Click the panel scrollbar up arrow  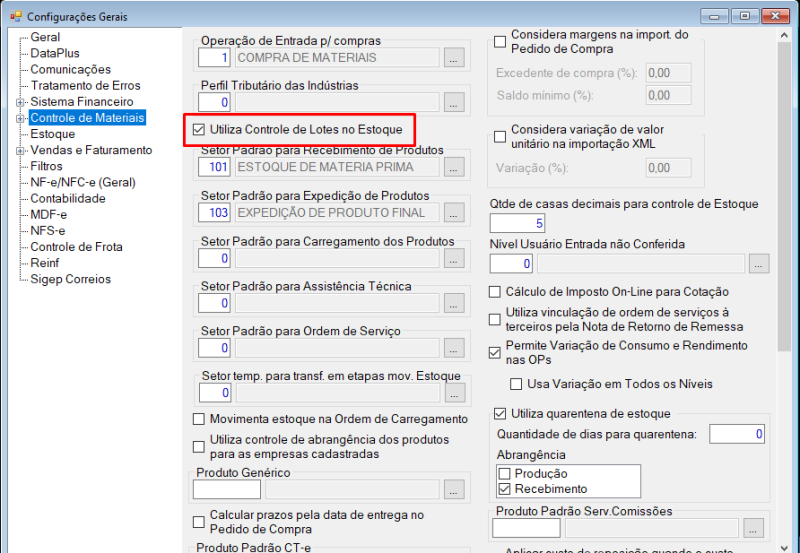(x=784, y=36)
